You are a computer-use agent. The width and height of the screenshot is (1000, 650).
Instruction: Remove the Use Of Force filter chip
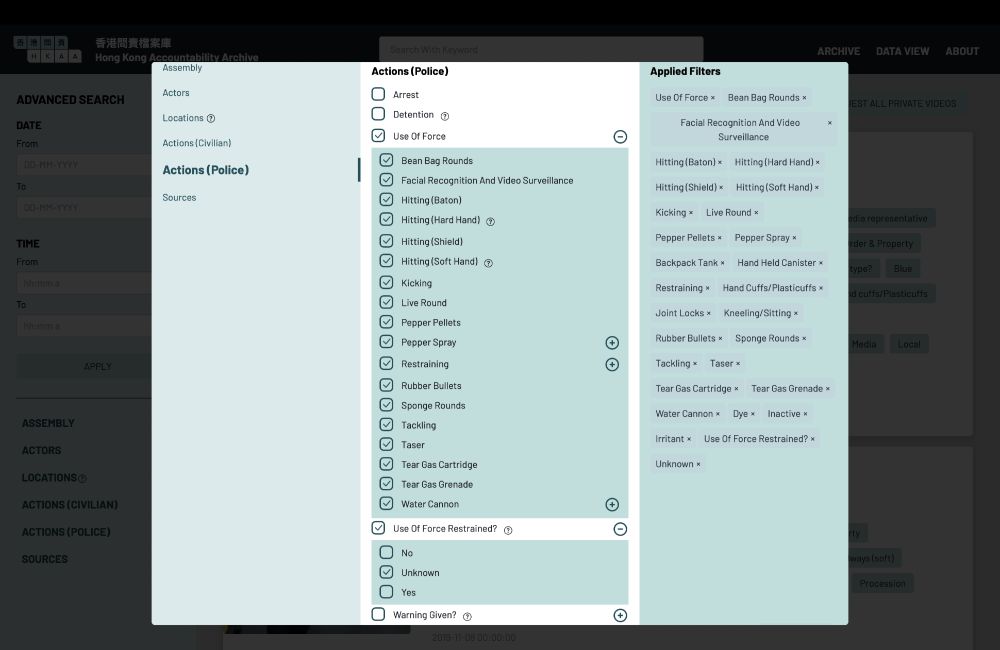[712, 98]
